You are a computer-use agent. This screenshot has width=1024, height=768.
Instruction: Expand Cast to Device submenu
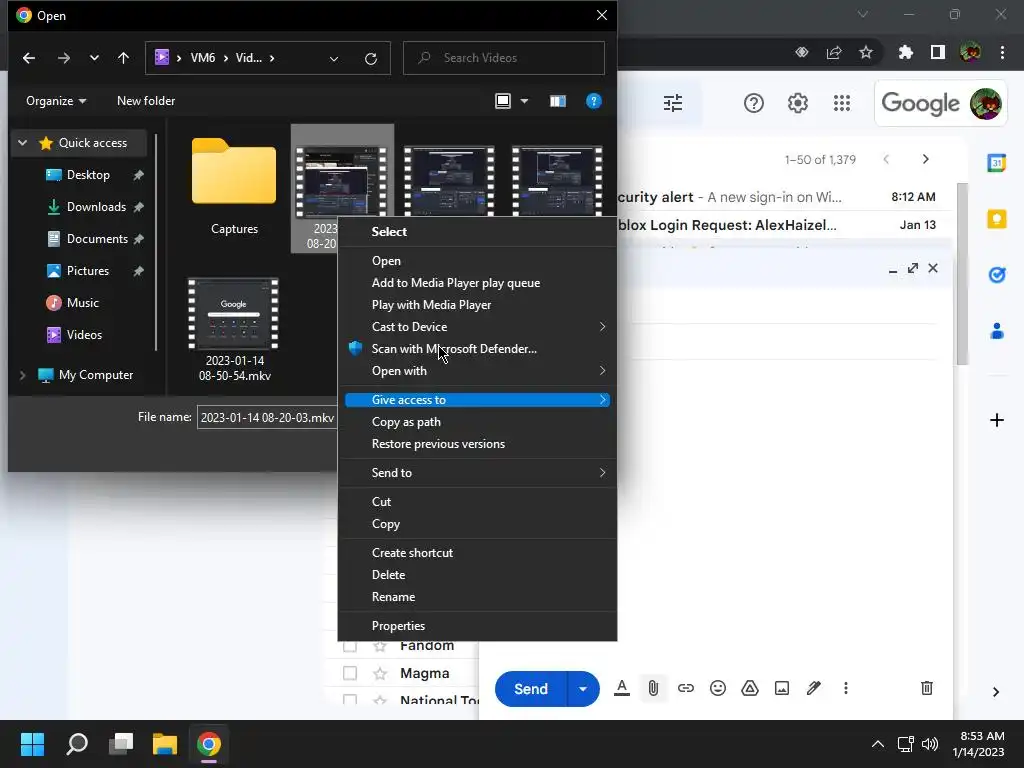pos(477,327)
